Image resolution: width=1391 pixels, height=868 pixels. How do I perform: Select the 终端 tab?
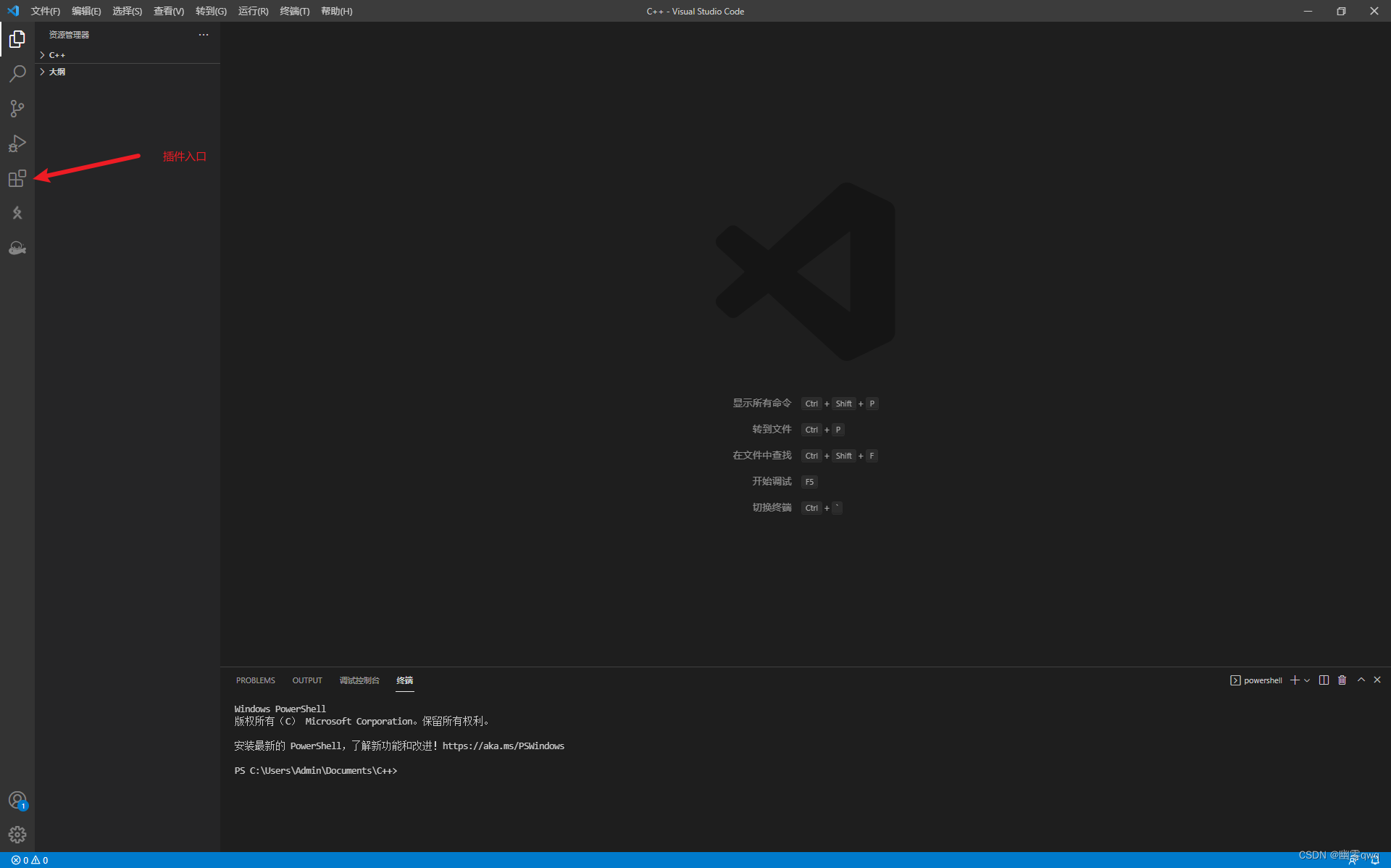404,680
